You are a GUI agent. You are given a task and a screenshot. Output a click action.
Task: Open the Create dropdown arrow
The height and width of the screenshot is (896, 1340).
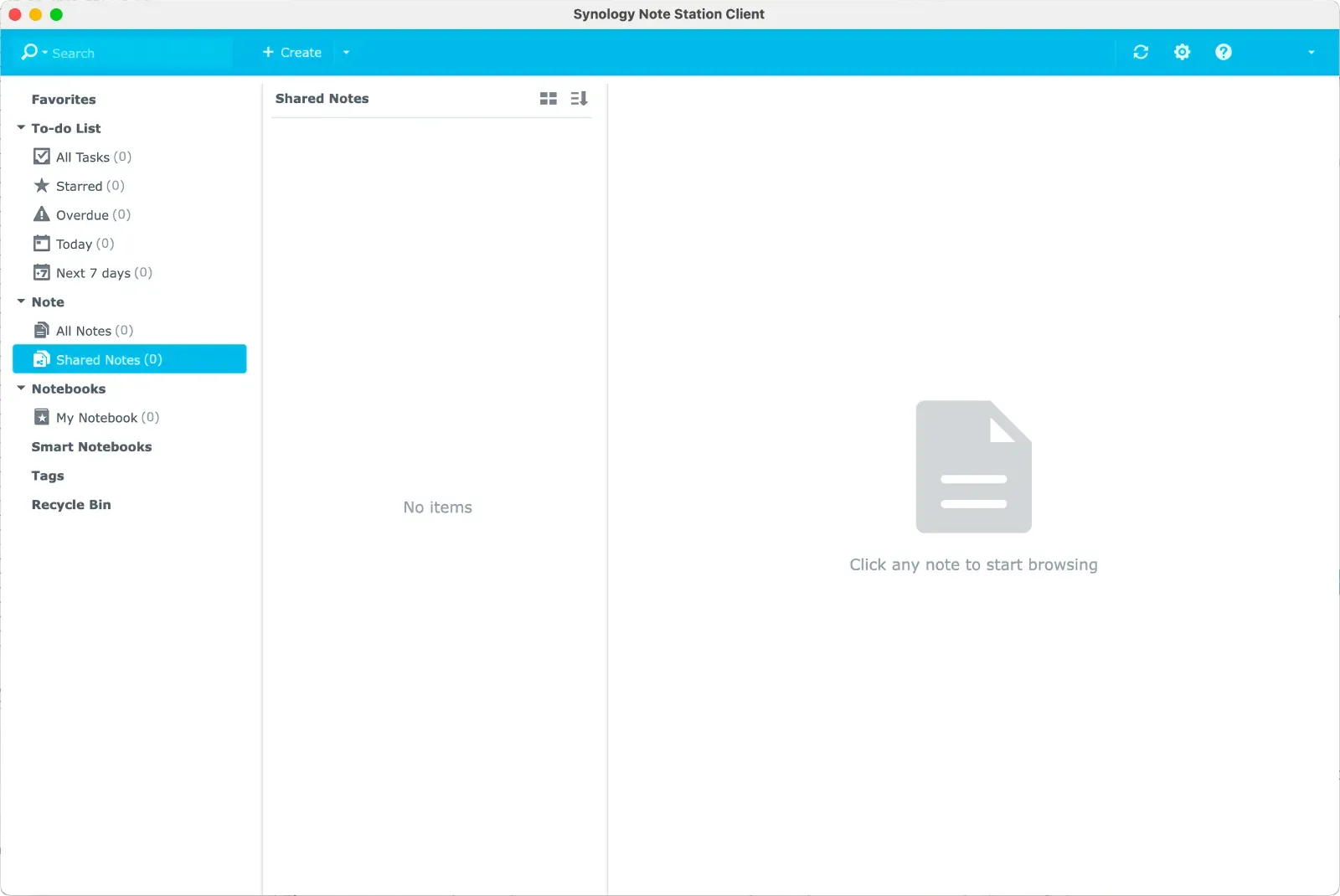[x=346, y=53]
